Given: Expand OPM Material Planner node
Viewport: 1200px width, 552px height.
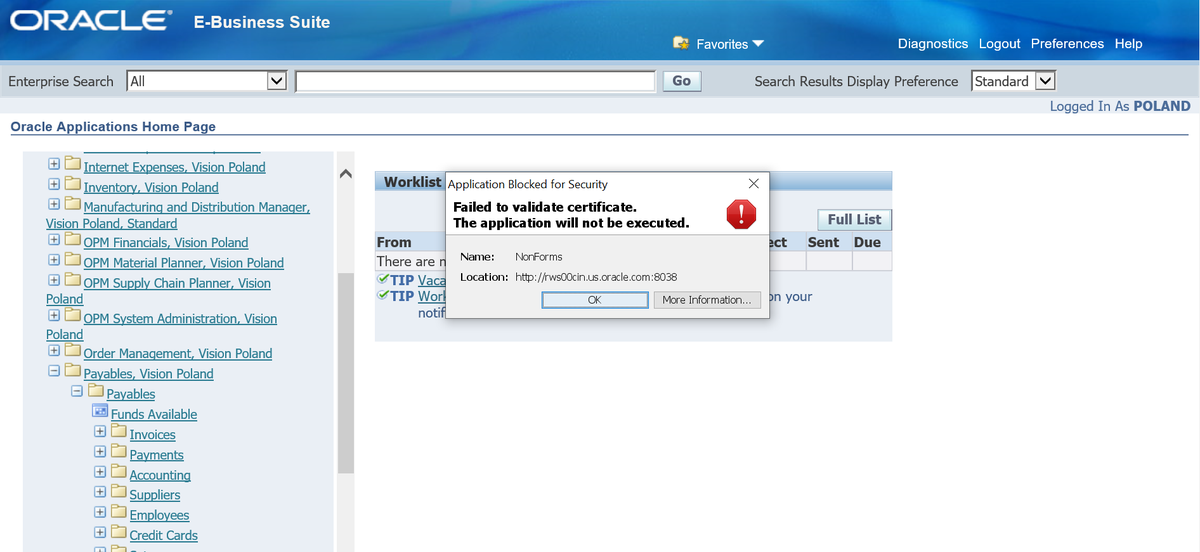Looking at the screenshot, I should (54, 262).
